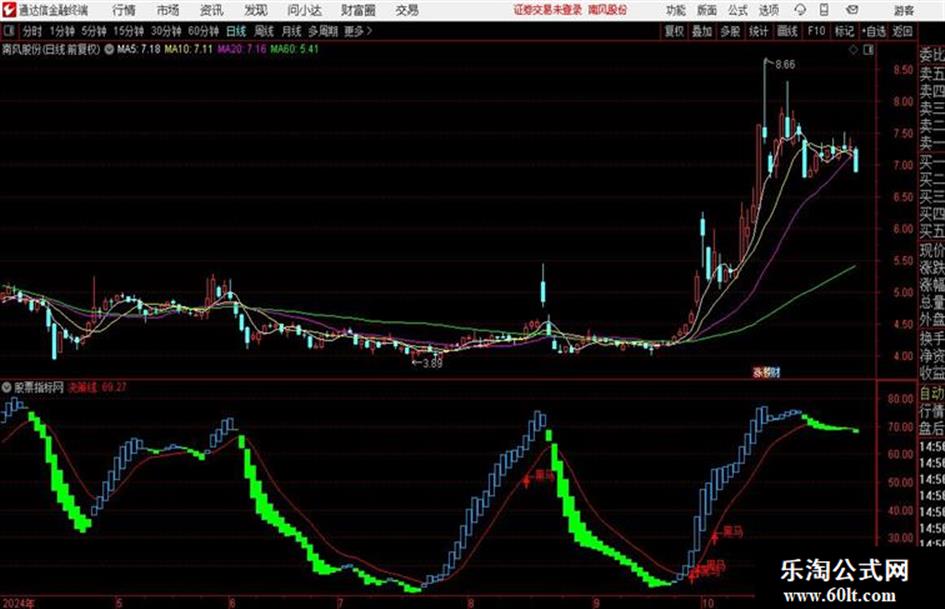Select the 周线 weekly period tab
The height and width of the screenshot is (609, 945).
point(264,31)
